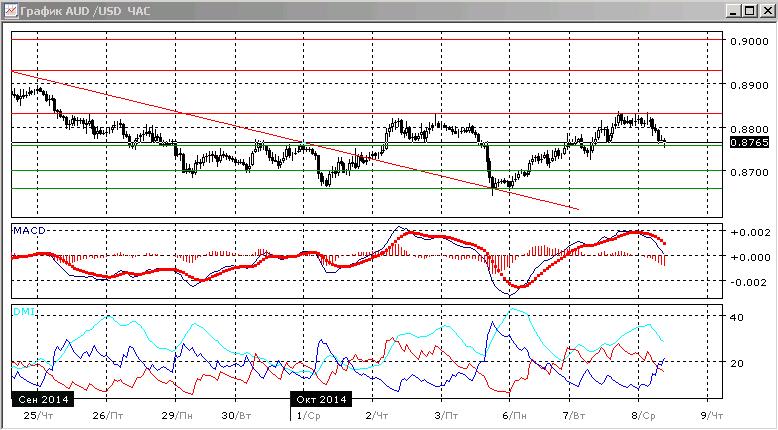Screen dimensions: 778x430
Task: Click the 1/Ср date label
Action: coord(308,415)
